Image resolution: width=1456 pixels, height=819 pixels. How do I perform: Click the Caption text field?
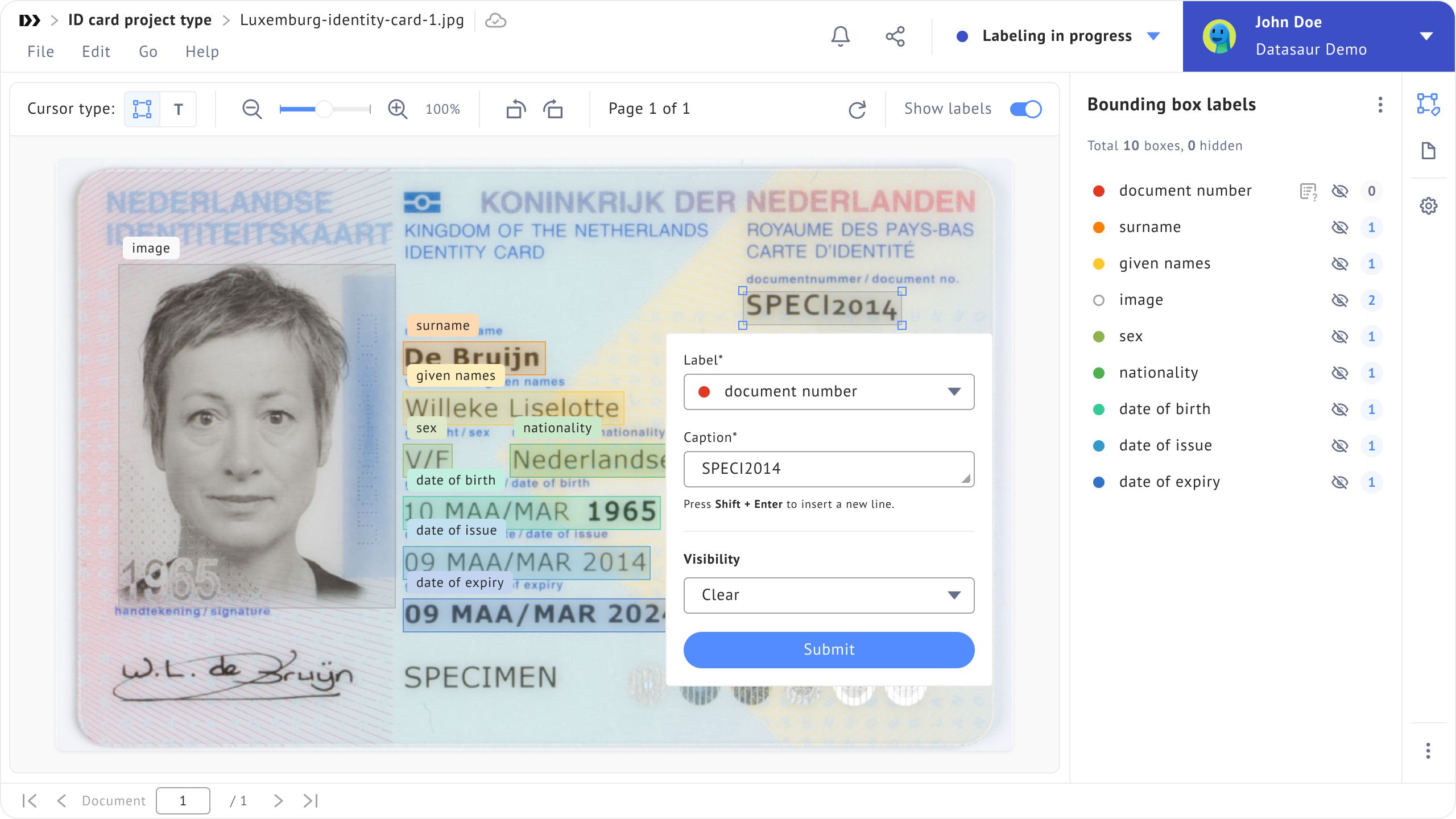[x=828, y=469]
